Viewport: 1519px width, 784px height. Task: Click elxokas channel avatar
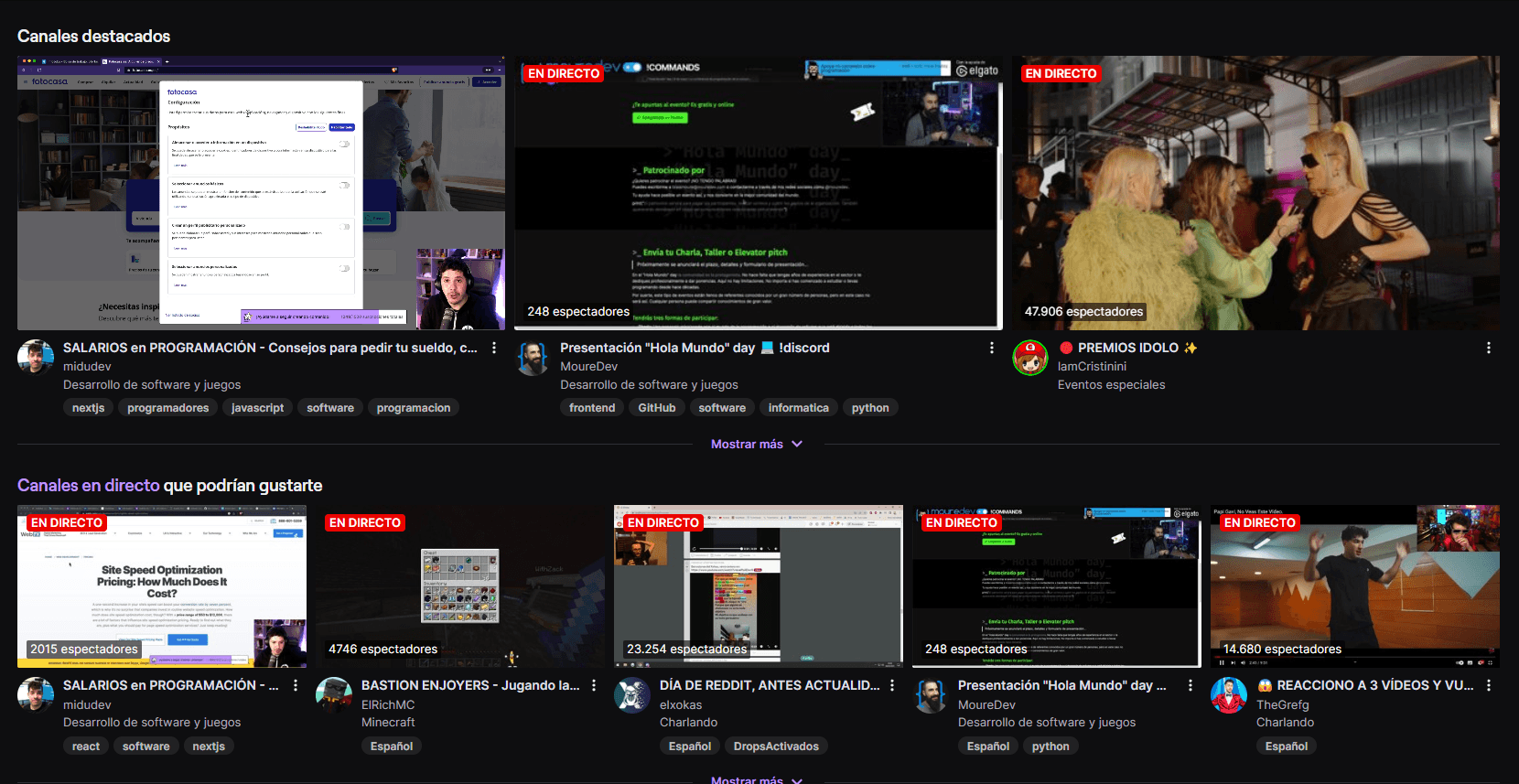pyautogui.click(x=632, y=695)
